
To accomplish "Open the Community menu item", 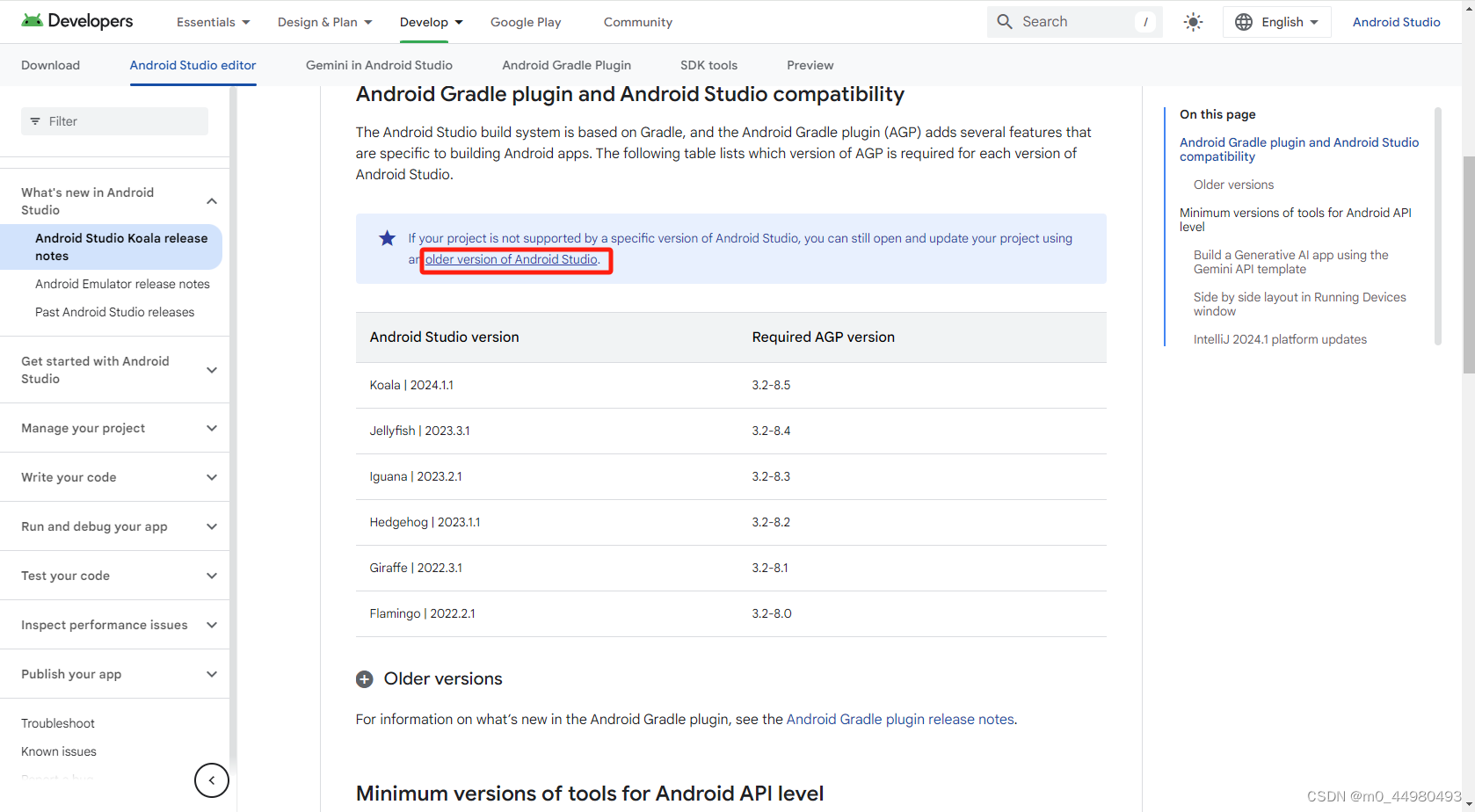I will click(638, 22).
